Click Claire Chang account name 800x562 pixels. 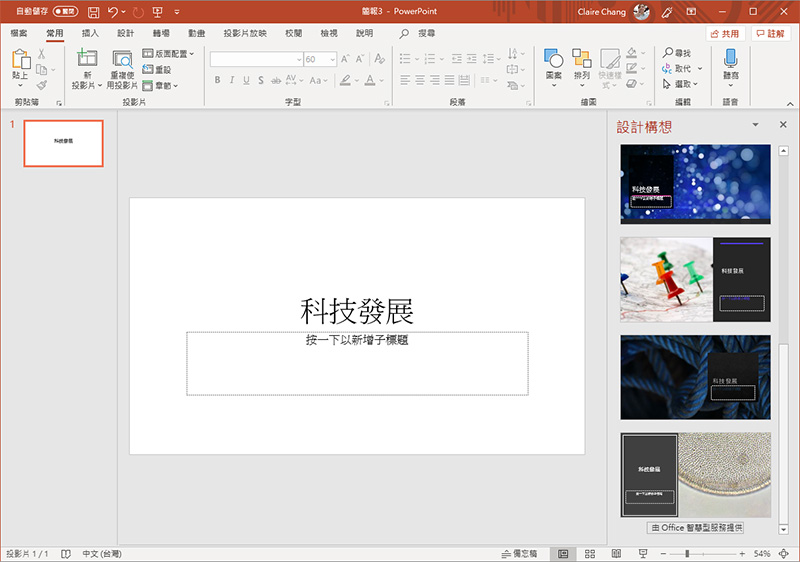[602, 12]
